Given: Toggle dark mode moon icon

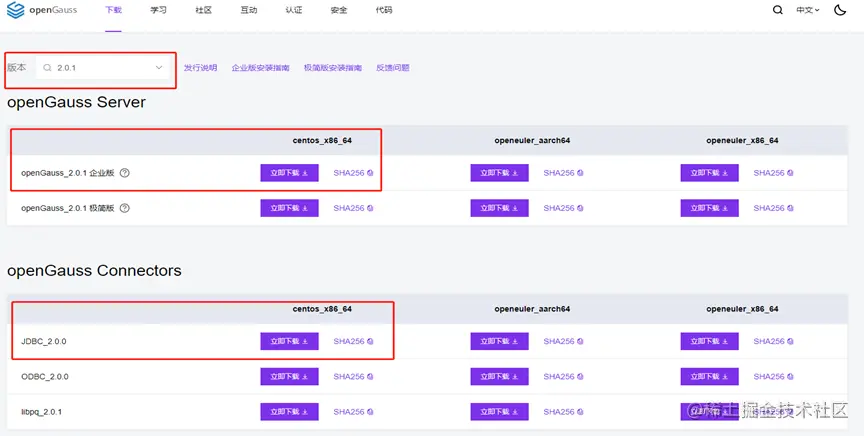Looking at the screenshot, I should click(840, 10).
